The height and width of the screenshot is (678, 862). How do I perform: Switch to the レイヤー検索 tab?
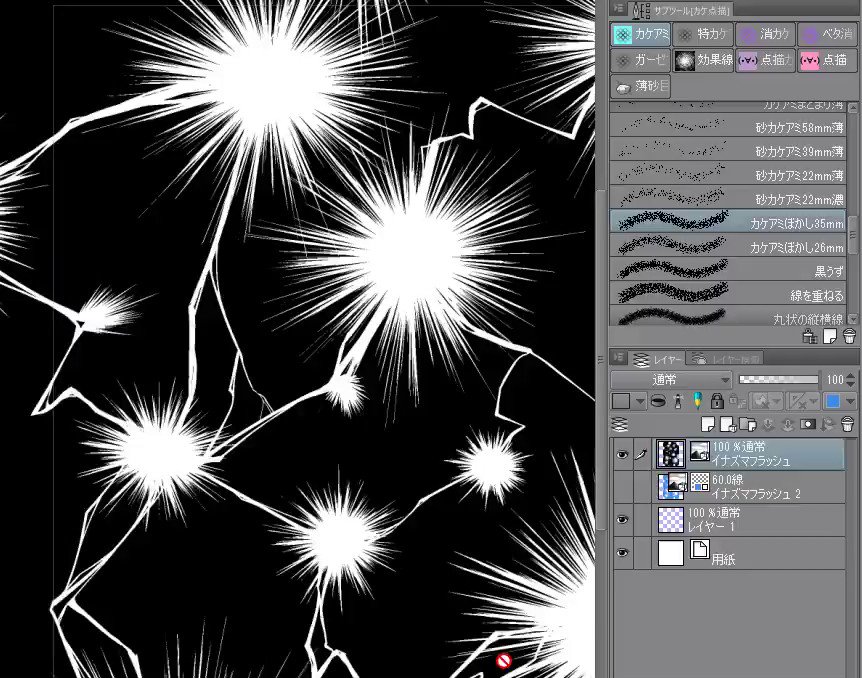point(725,360)
